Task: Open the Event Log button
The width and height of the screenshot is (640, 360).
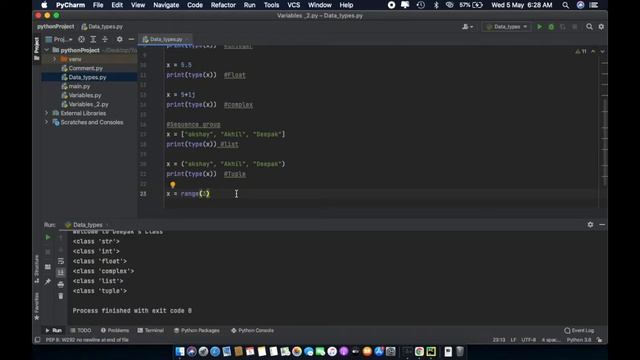Action: coord(579,330)
